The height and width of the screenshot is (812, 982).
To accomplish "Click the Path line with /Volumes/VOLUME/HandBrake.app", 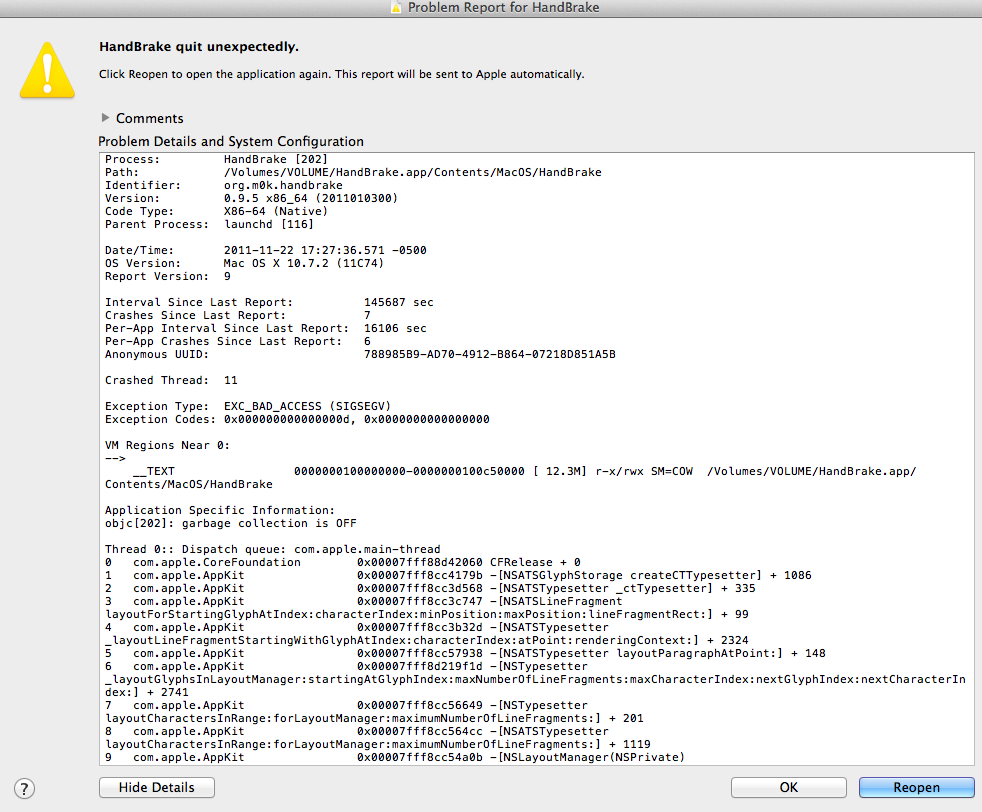I will click(353, 172).
